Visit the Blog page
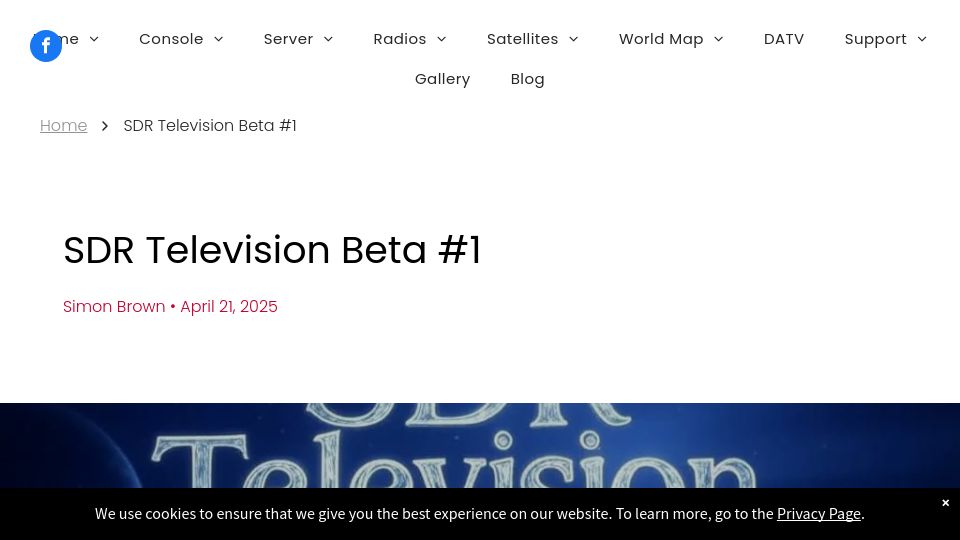This screenshot has height=540, width=960. (527, 79)
